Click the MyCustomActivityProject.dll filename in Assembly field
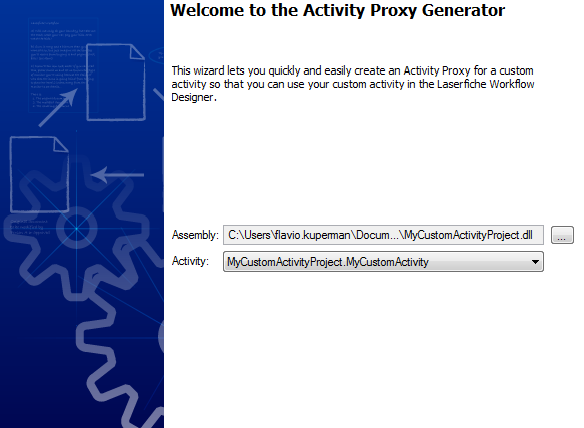Viewport: 584px width, 428px height. 468,235
